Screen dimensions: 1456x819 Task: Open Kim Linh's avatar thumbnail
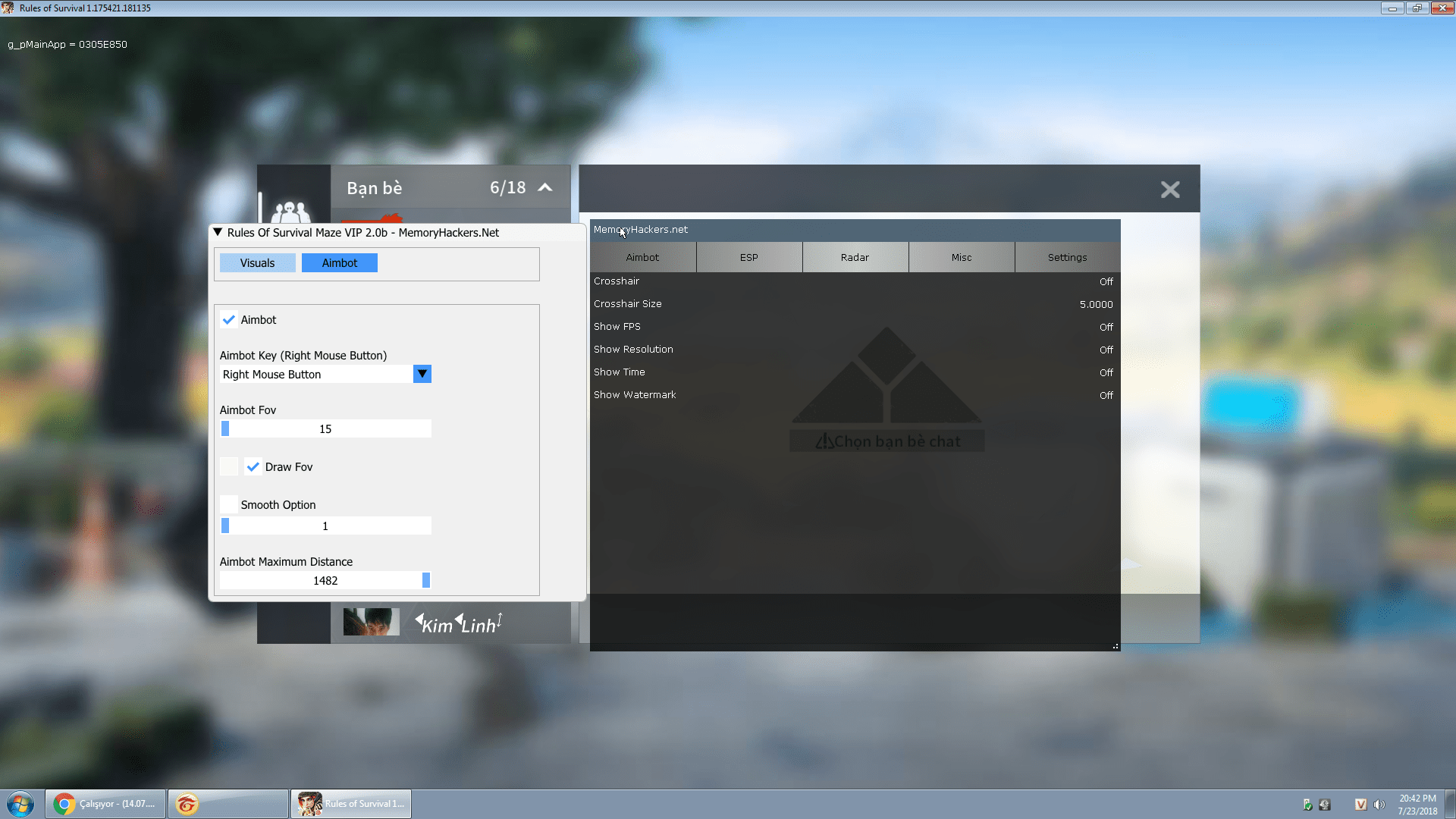(x=371, y=622)
